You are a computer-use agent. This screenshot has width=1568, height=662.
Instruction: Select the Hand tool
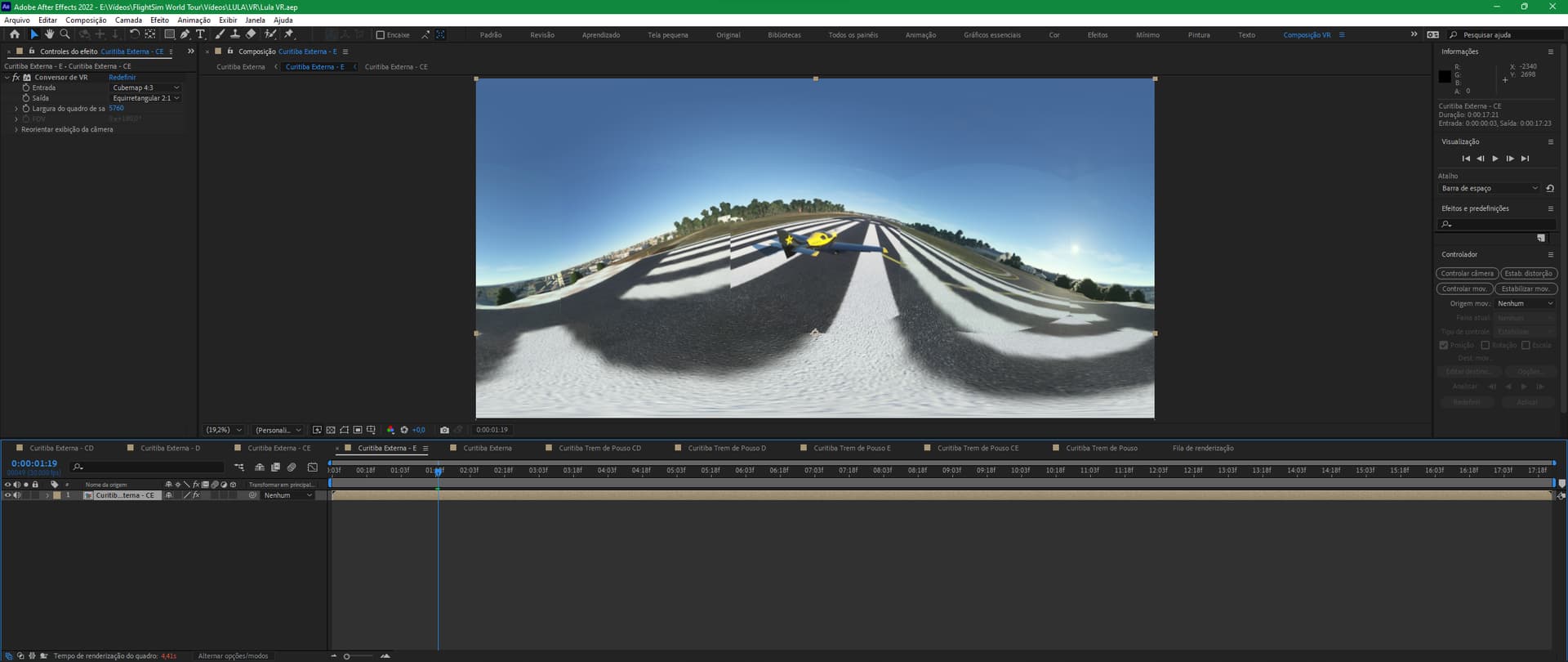tap(50, 34)
